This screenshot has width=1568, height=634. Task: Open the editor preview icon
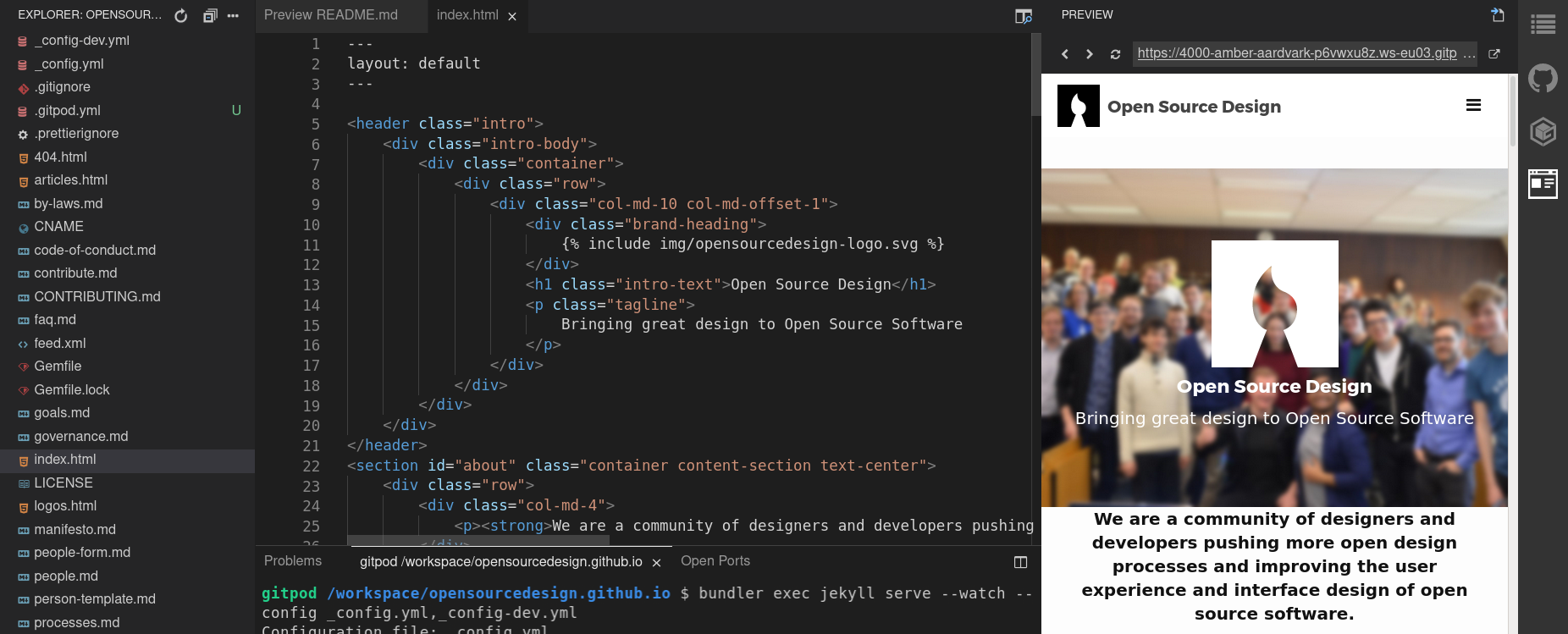pos(1024,16)
